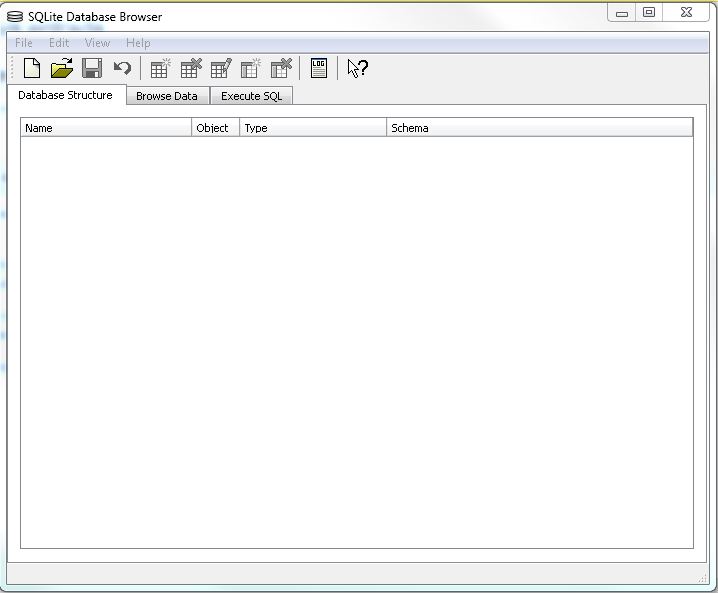Open the Edit menu
This screenshot has width=718, height=593.
coord(59,43)
